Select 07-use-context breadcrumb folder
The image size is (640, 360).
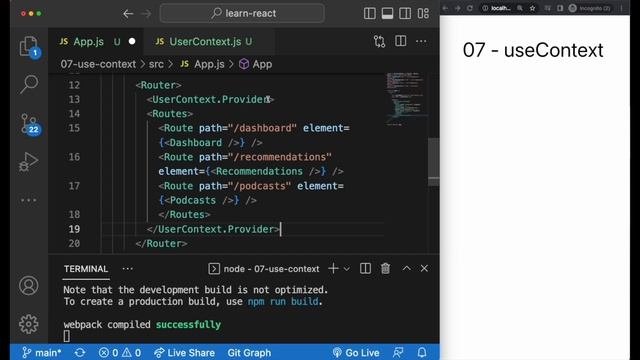pos(98,64)
